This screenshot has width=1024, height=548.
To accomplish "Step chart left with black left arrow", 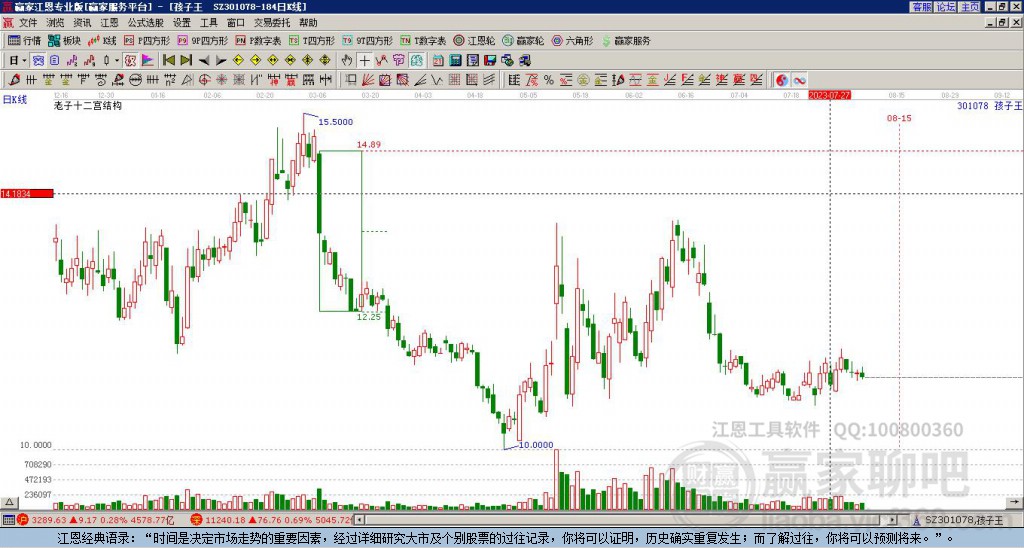I will point(204,60).
